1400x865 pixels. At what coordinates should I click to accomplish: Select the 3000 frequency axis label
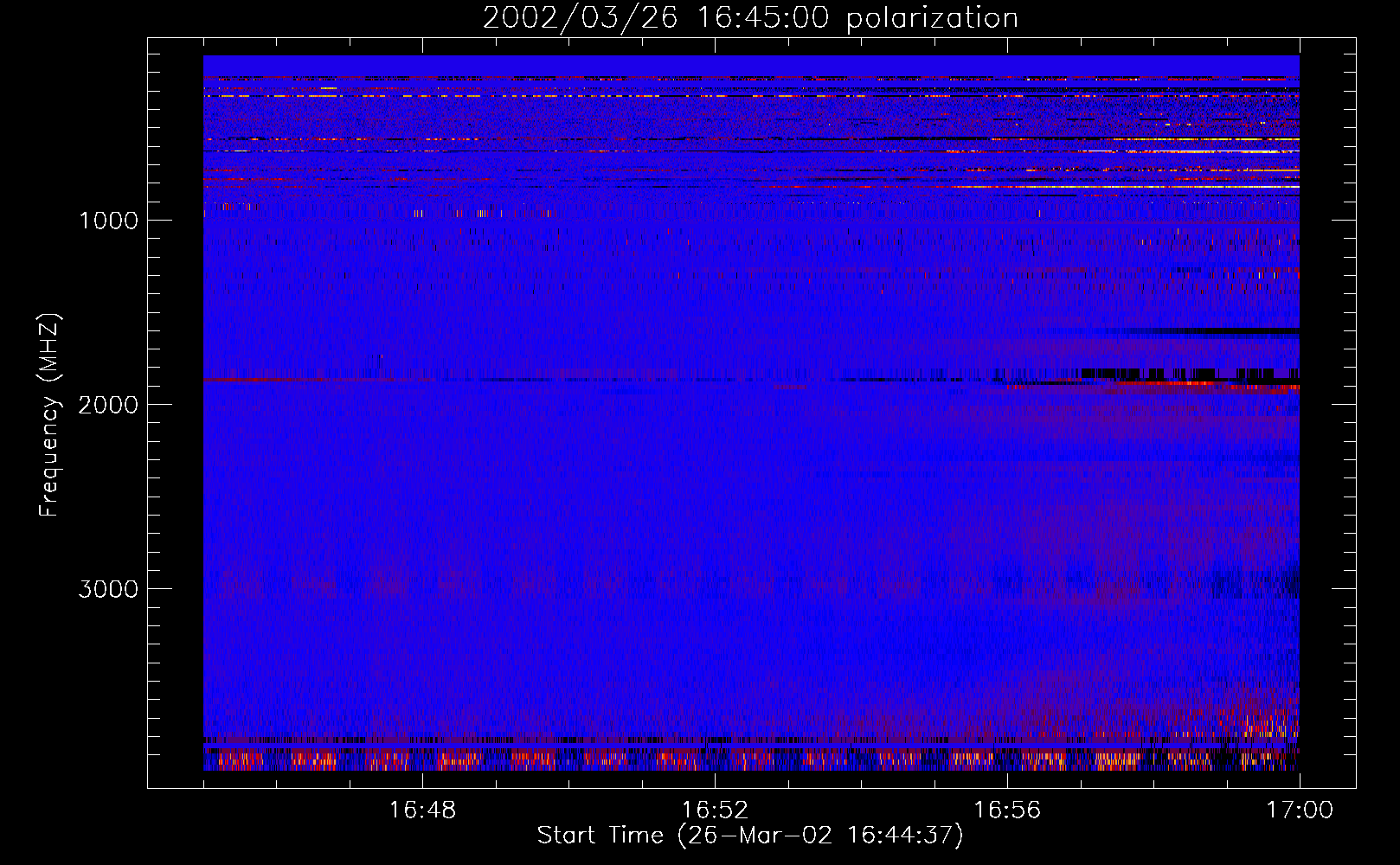[x=108, y=589]
